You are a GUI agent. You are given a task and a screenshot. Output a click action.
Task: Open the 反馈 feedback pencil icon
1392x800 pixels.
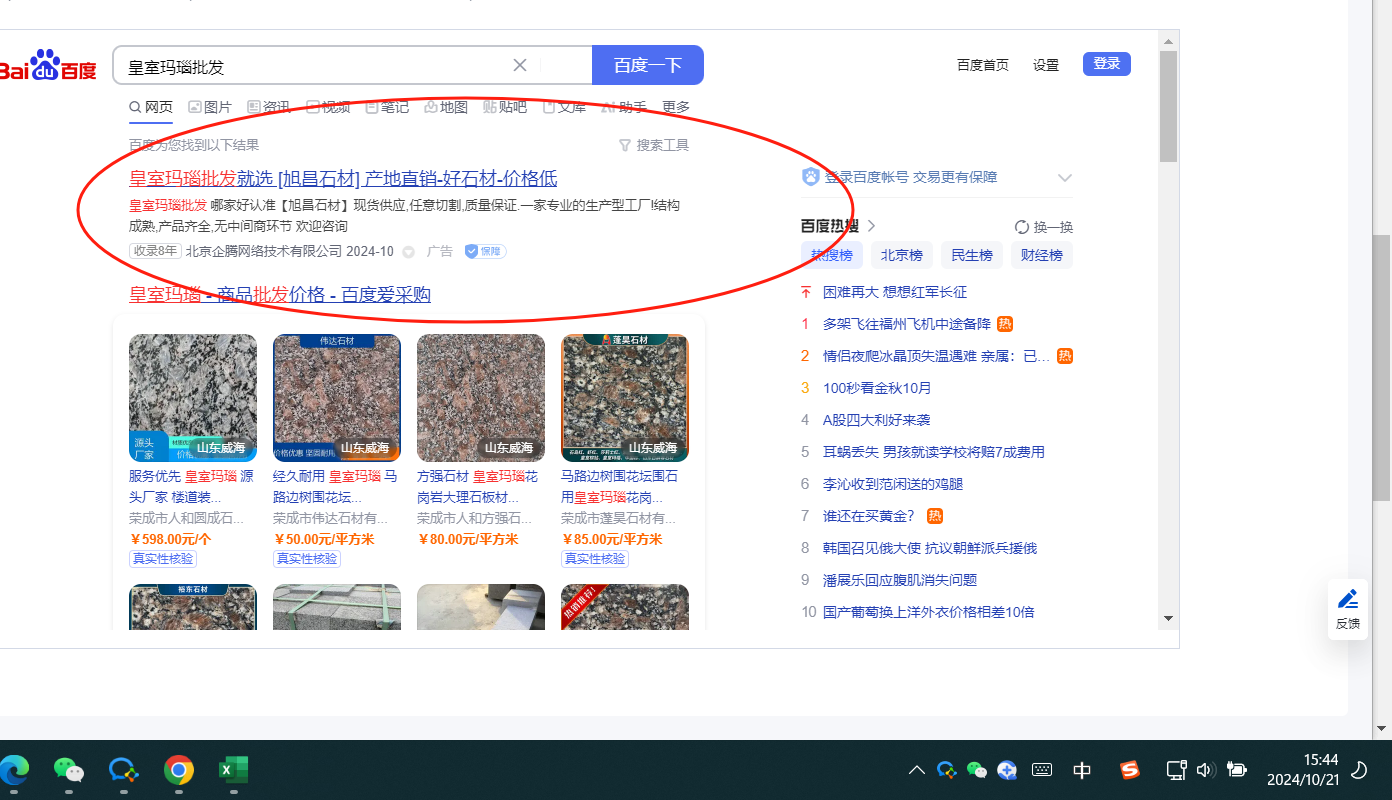point(1347,608)
